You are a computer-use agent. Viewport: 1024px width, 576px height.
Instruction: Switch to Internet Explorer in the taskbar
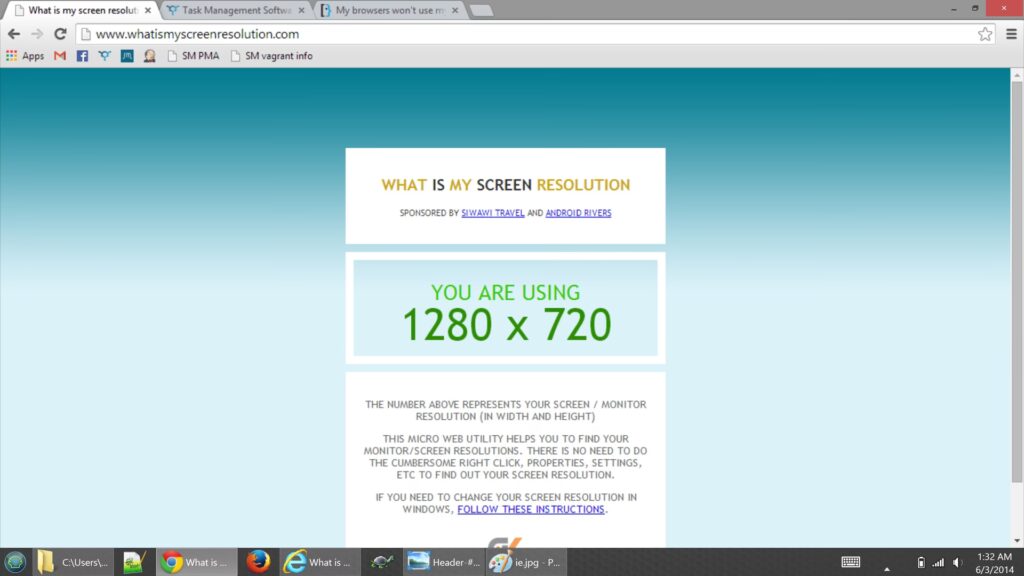[x=318, y=562]
